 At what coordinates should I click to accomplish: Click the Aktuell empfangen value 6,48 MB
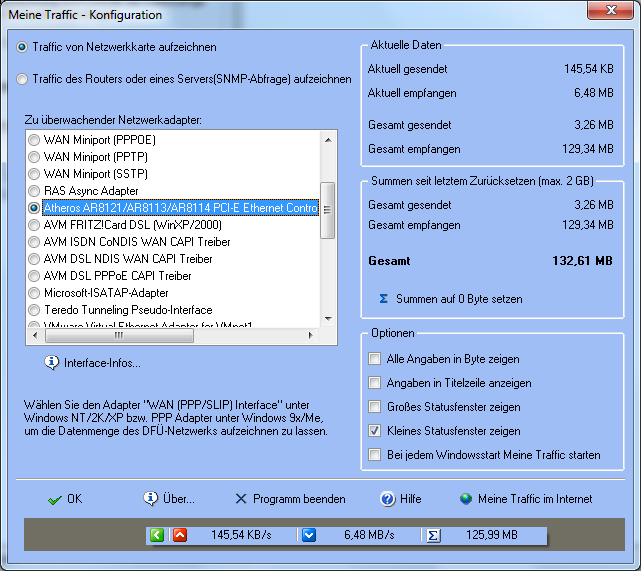pos(594,93)
